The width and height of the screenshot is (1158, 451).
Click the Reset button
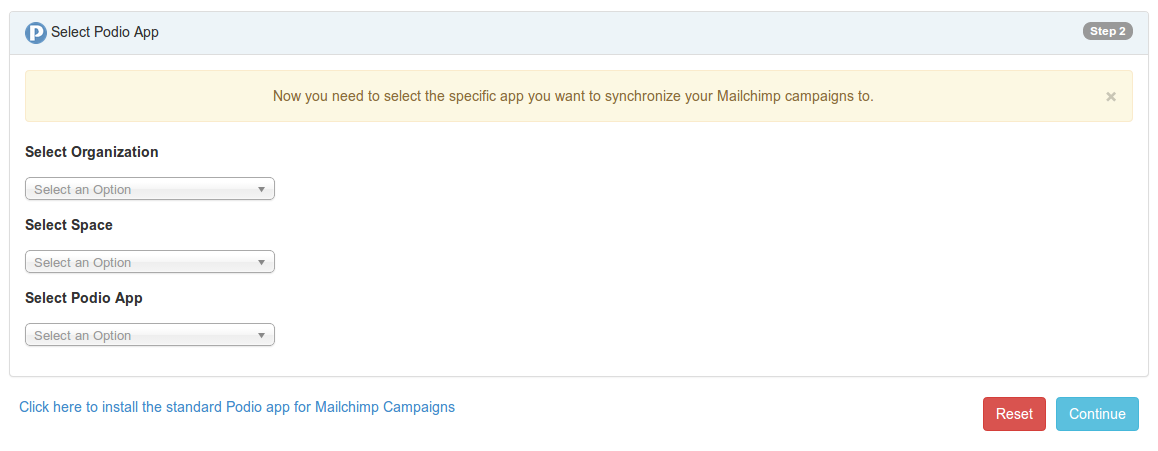tap(1014, 414)
